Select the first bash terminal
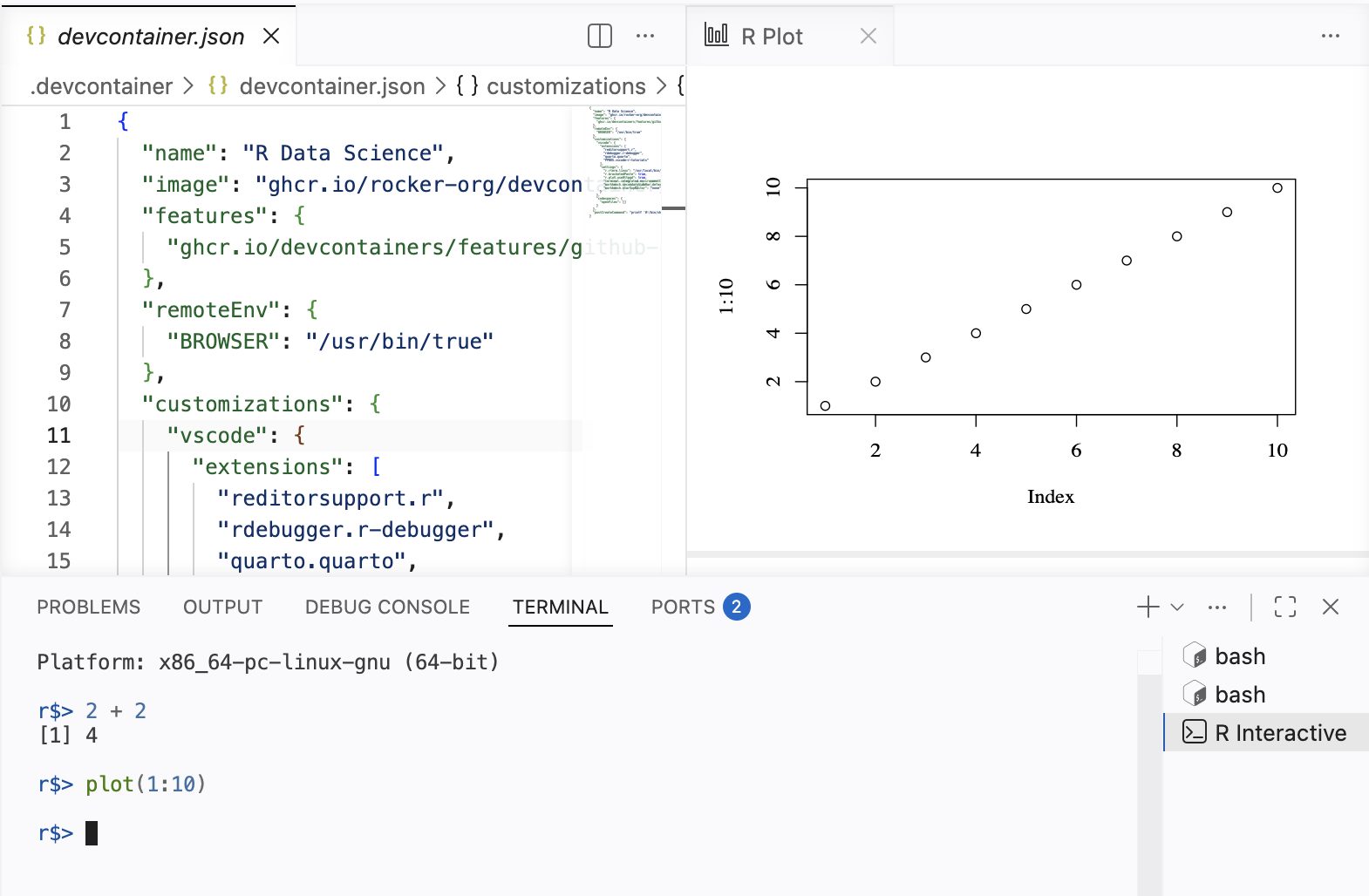Viewport: 1369px width, 896px height. point(1239,656)
